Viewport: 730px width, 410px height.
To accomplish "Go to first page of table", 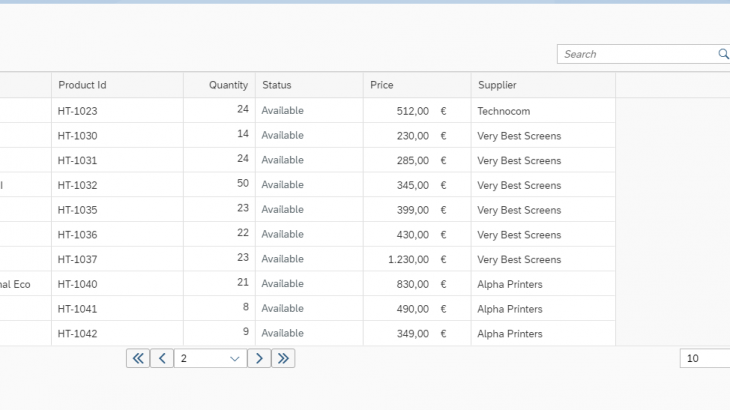I will pos(138,358).
